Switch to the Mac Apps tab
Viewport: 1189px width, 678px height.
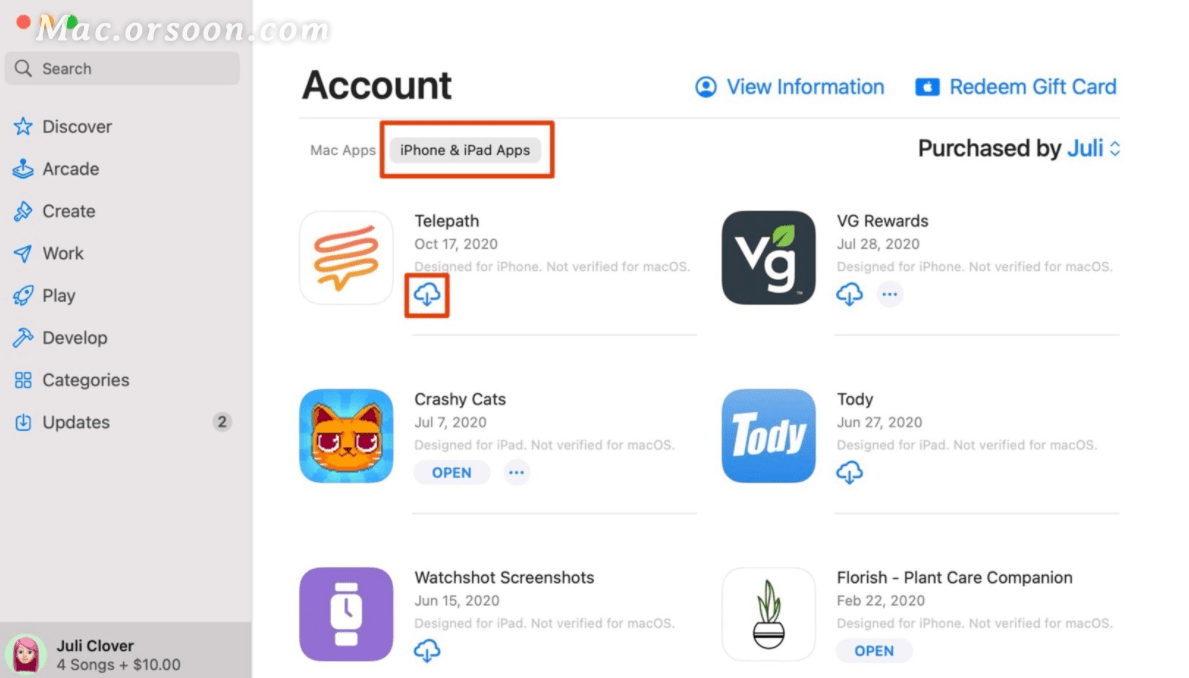point(343,150)
